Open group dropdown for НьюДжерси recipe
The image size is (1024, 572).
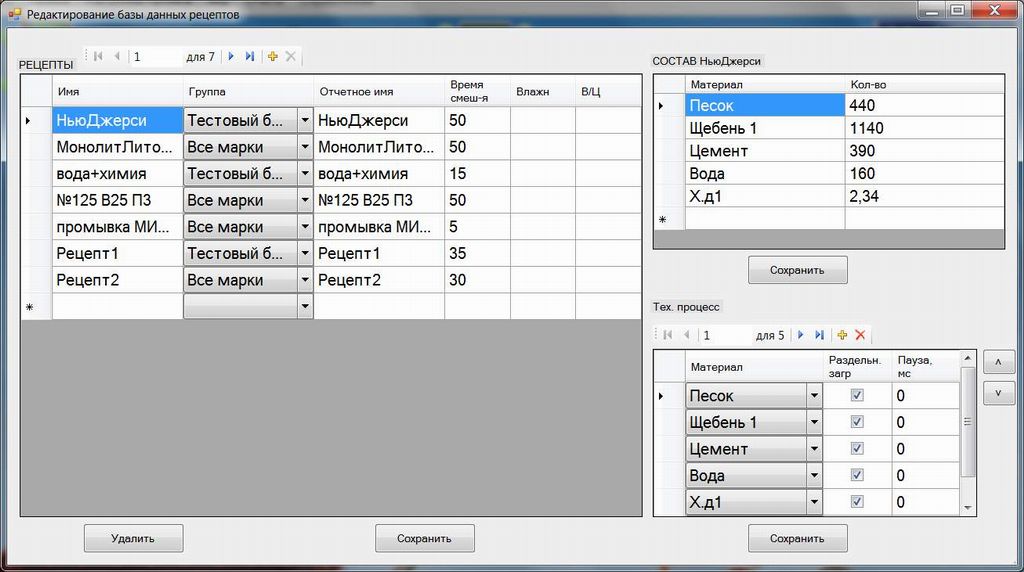[x=305, y=120]
